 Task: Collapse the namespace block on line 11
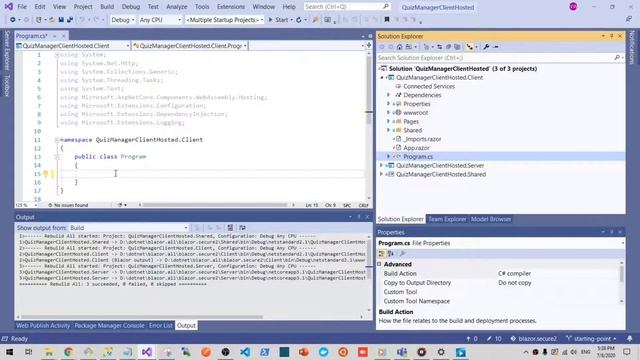coord(57,140)
